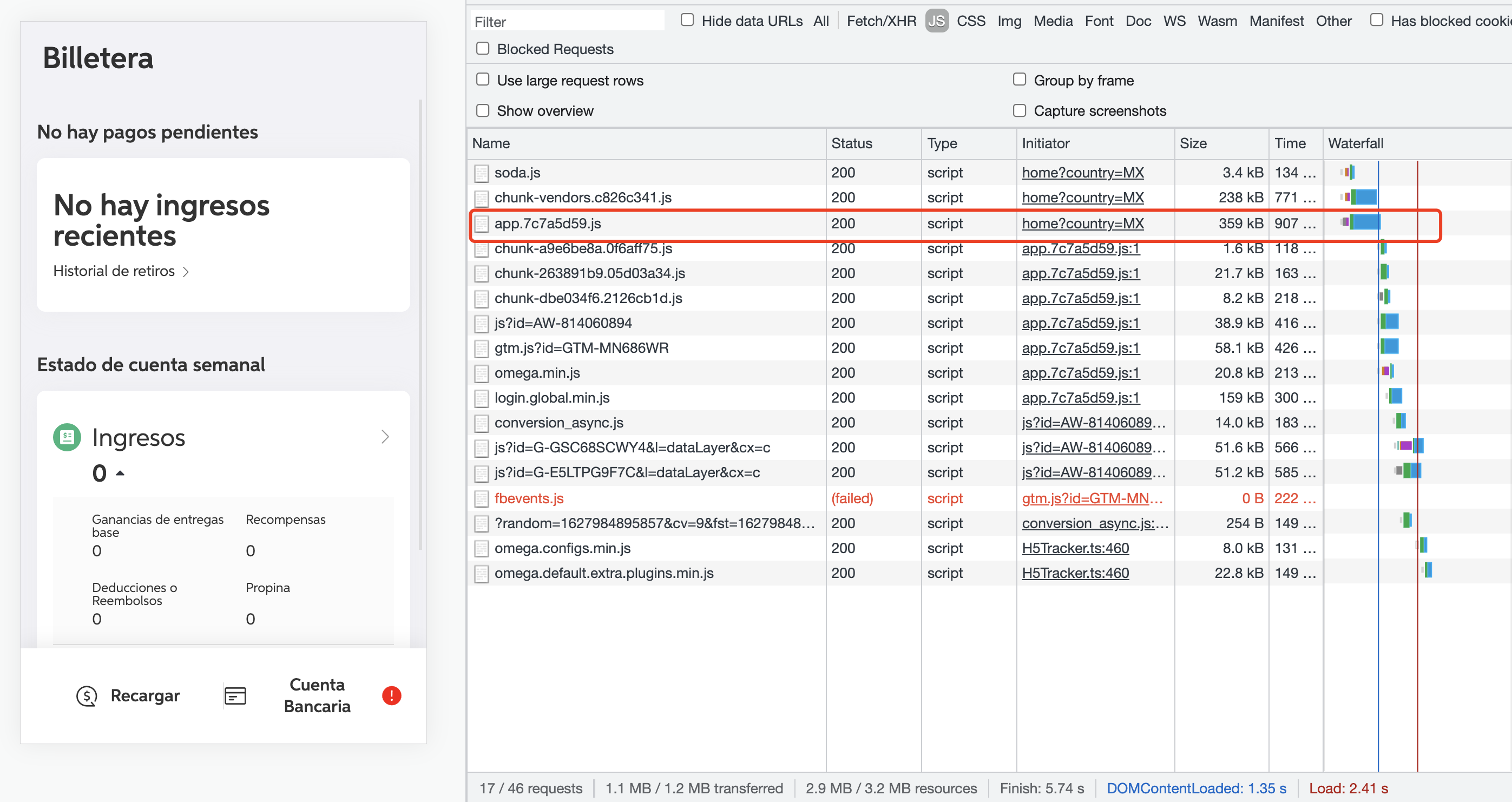Click file icon next to soda.js
Viewport: 1512px width, 802px height.
pos(481,173)
